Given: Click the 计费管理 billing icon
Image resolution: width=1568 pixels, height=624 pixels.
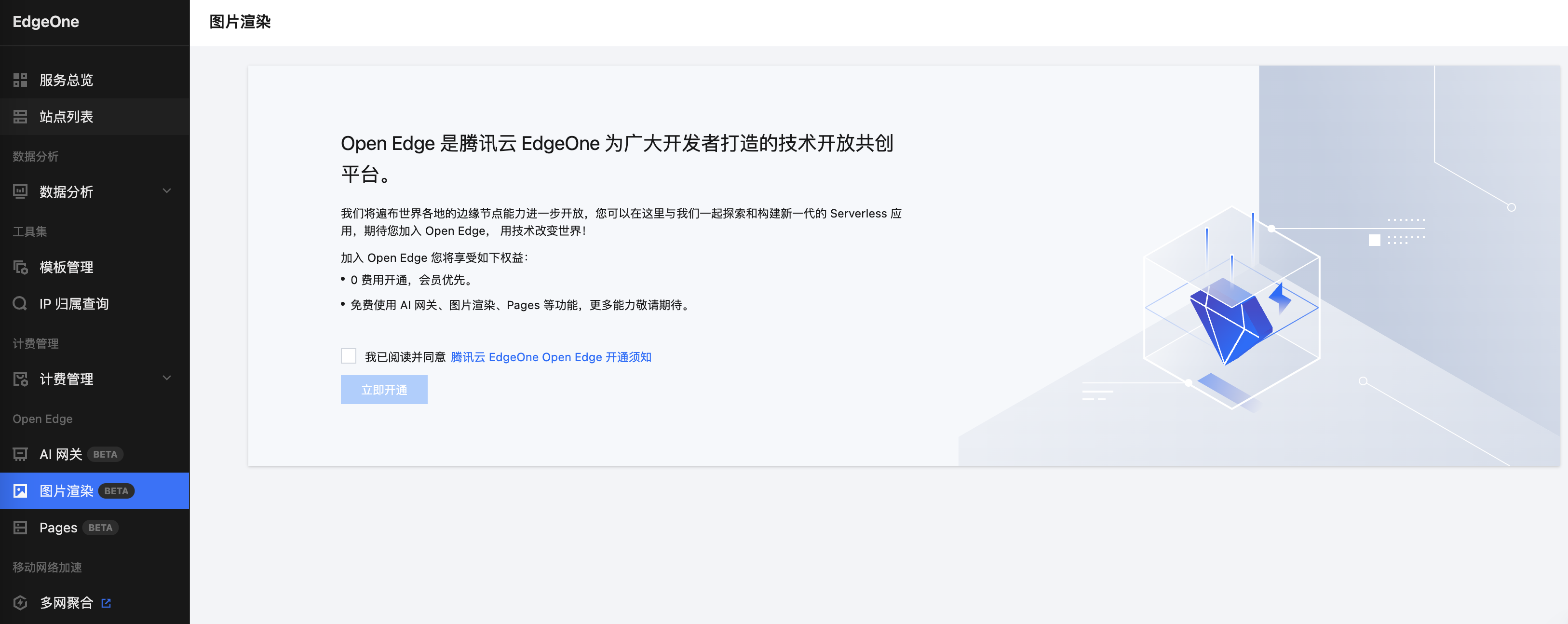Looking at the screenshot, I should click(20, 379).
